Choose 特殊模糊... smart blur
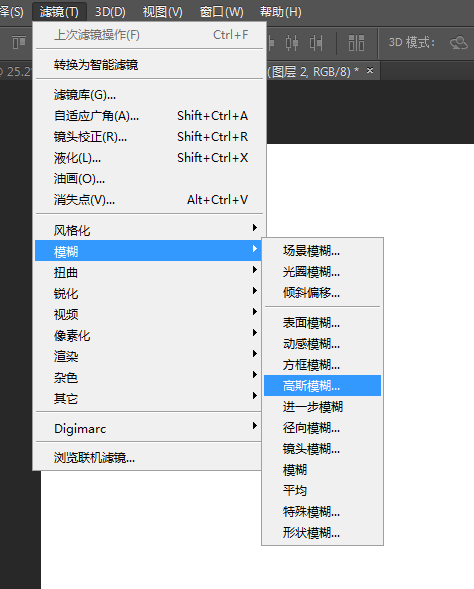474x589 pixels. [x=322, y=512]
